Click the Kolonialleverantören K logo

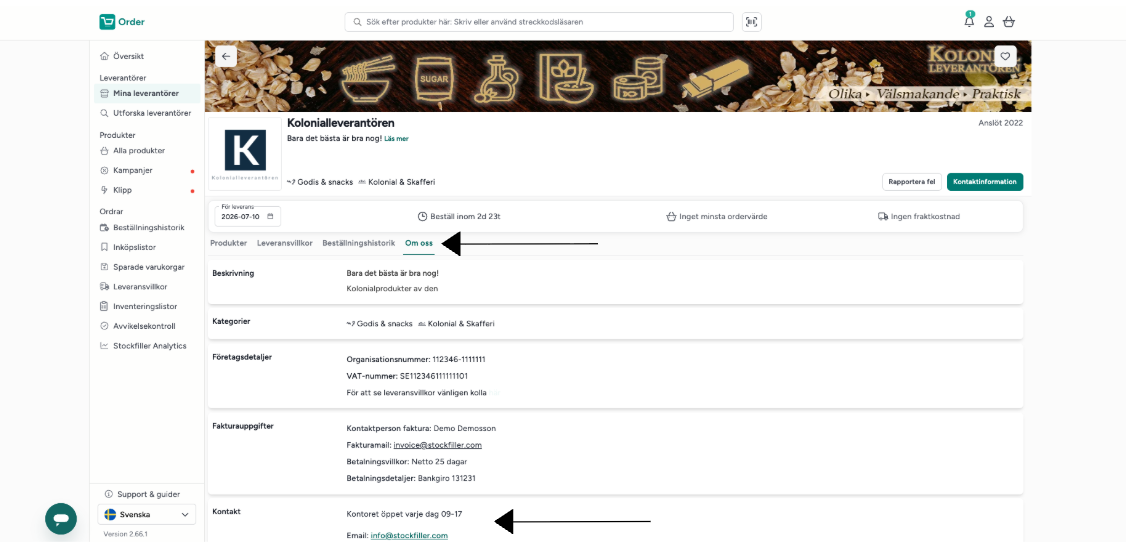(246, 154)
